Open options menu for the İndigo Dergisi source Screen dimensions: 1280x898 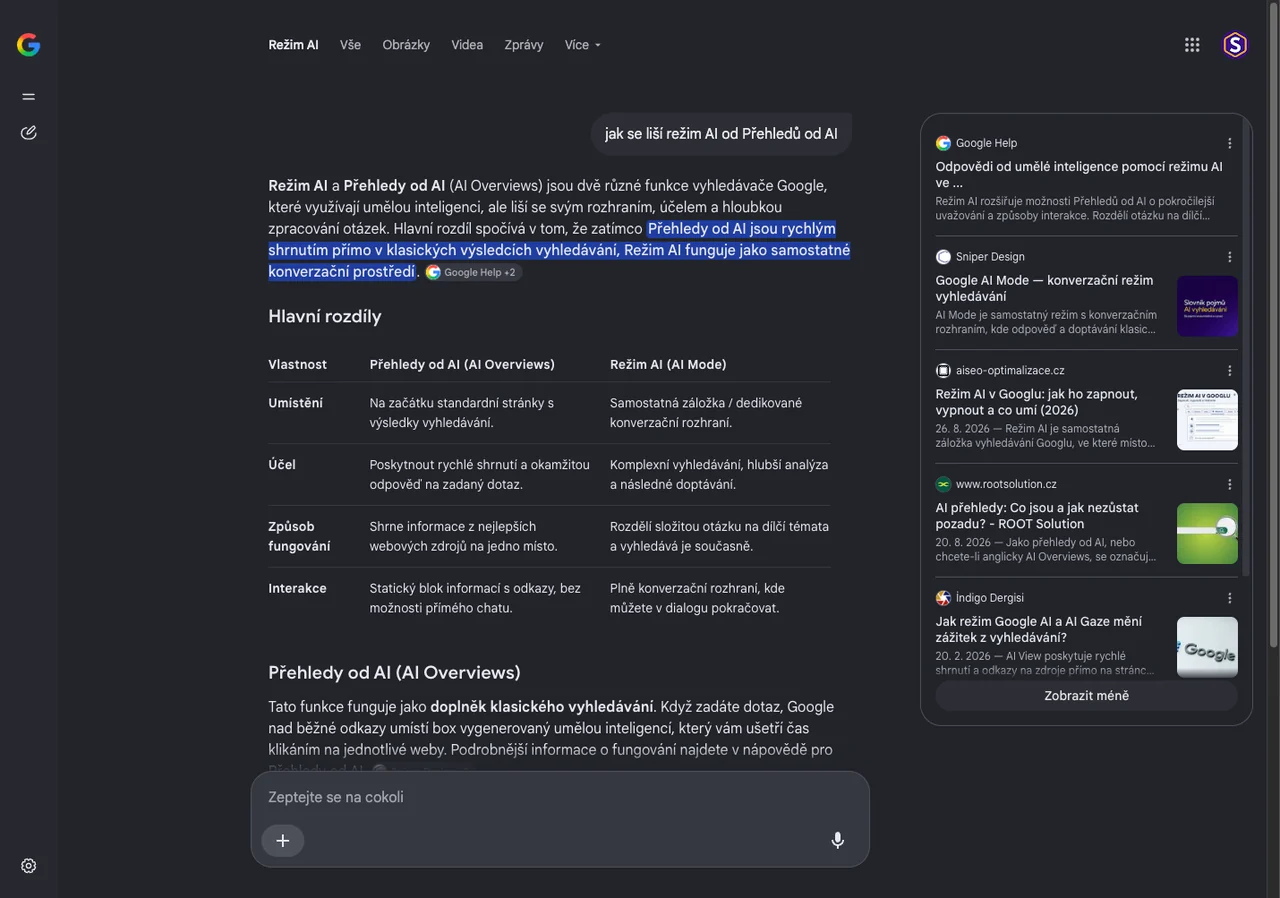[1230, 598]
